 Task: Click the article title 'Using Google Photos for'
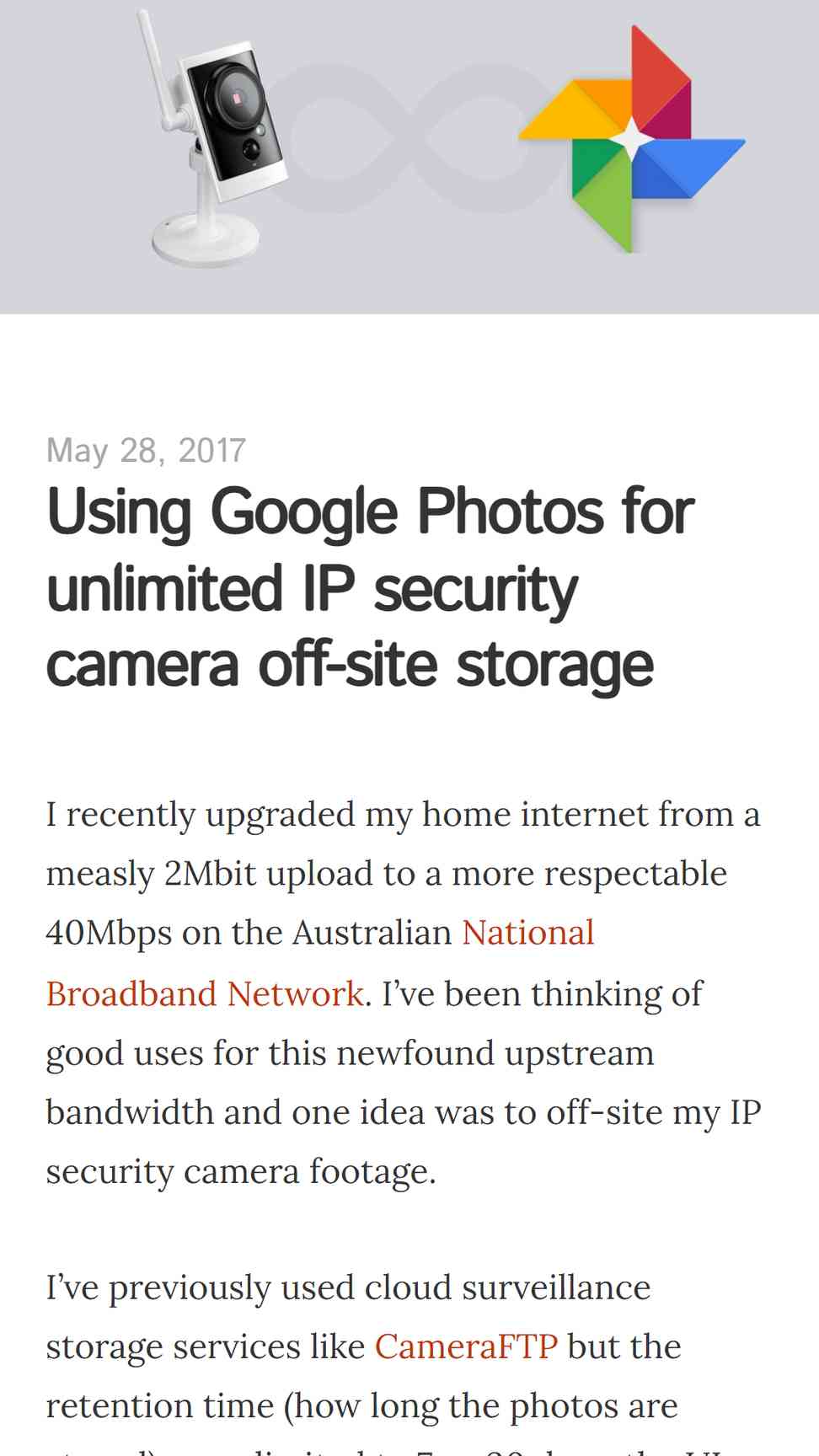click(x=370, y=512)
